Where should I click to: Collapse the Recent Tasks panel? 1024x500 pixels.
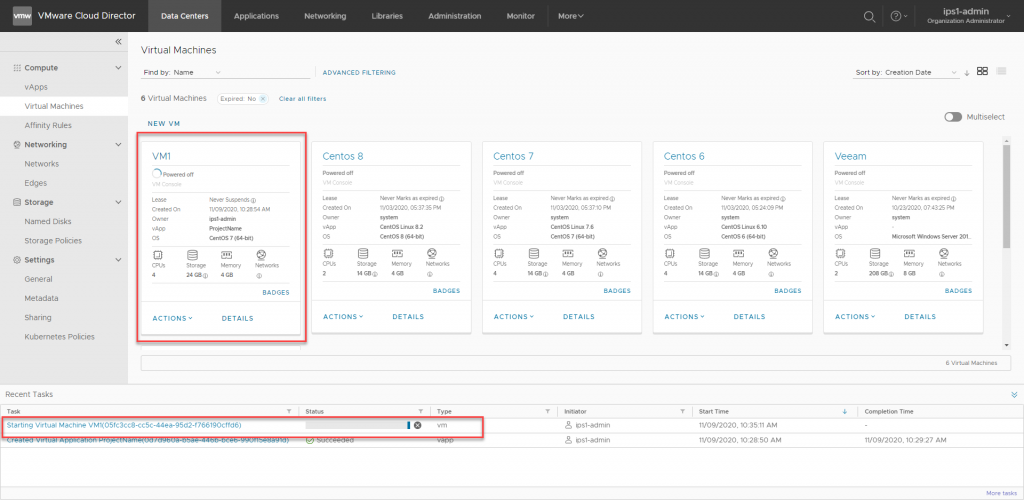point(1014,396)
